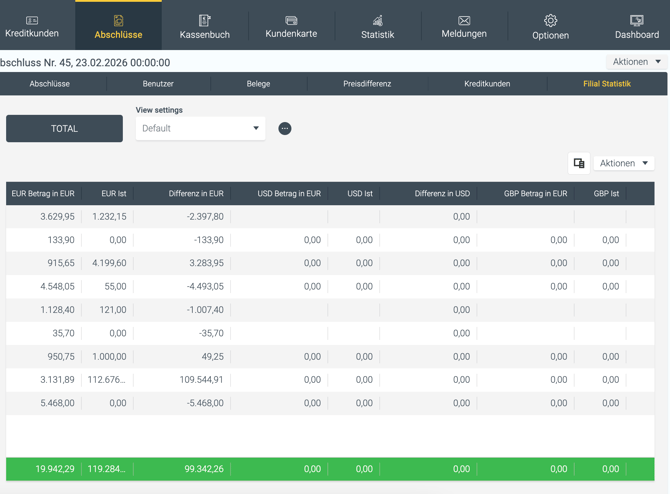Sort by Differenz in EUR column header
Image resolution: width=670 pixels, height=494 pixels.
(196, 194)
